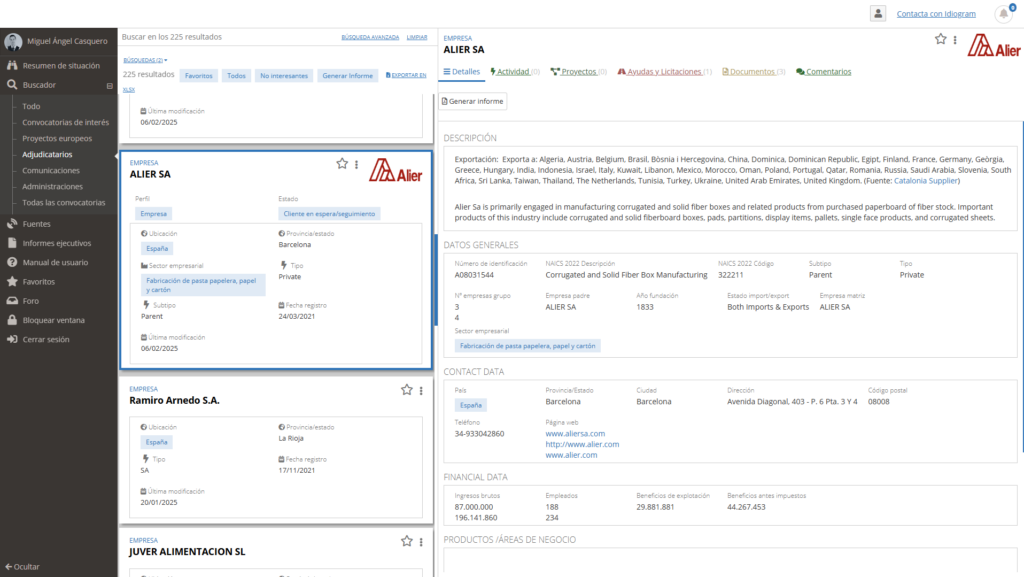
Task: Click Generar informe in detail panel
Action: click(x=473, y=101)
